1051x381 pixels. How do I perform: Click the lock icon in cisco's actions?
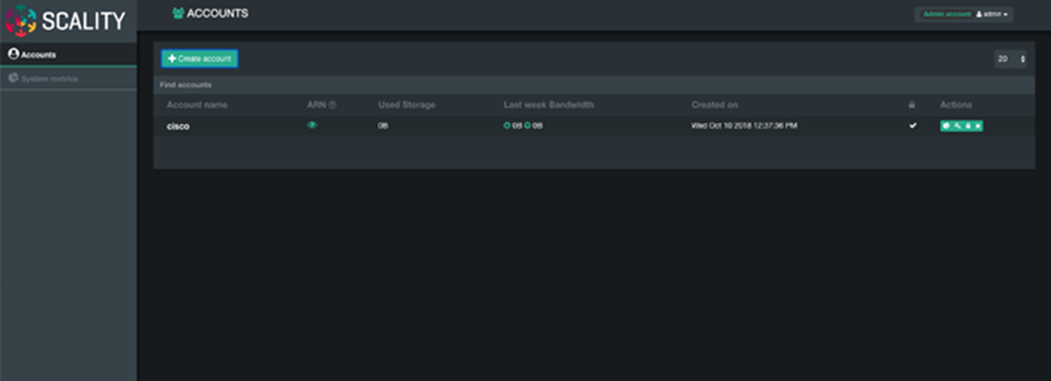click(x=967, y=126)
